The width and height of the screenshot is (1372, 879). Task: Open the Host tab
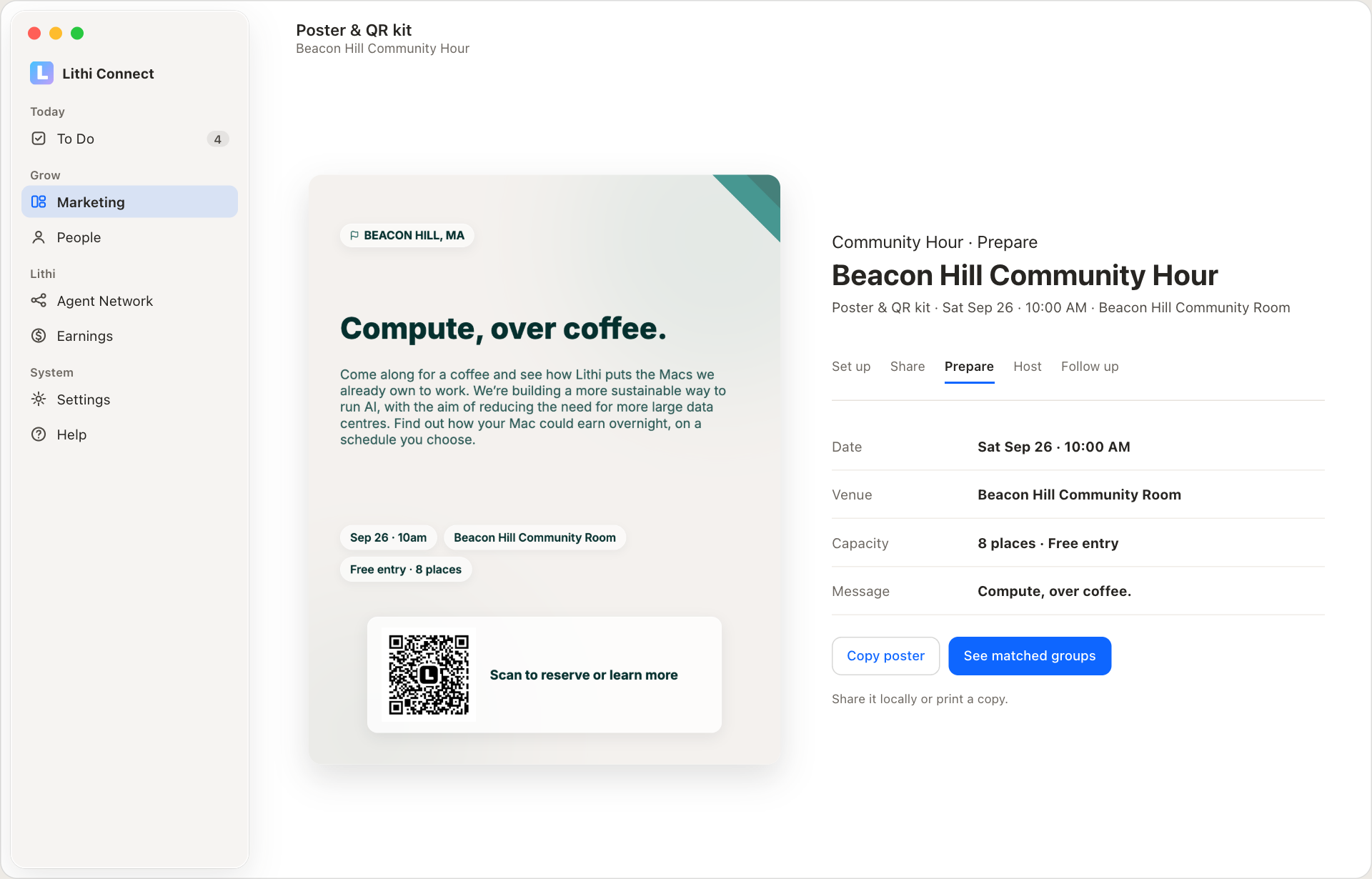click(1028, 367)
